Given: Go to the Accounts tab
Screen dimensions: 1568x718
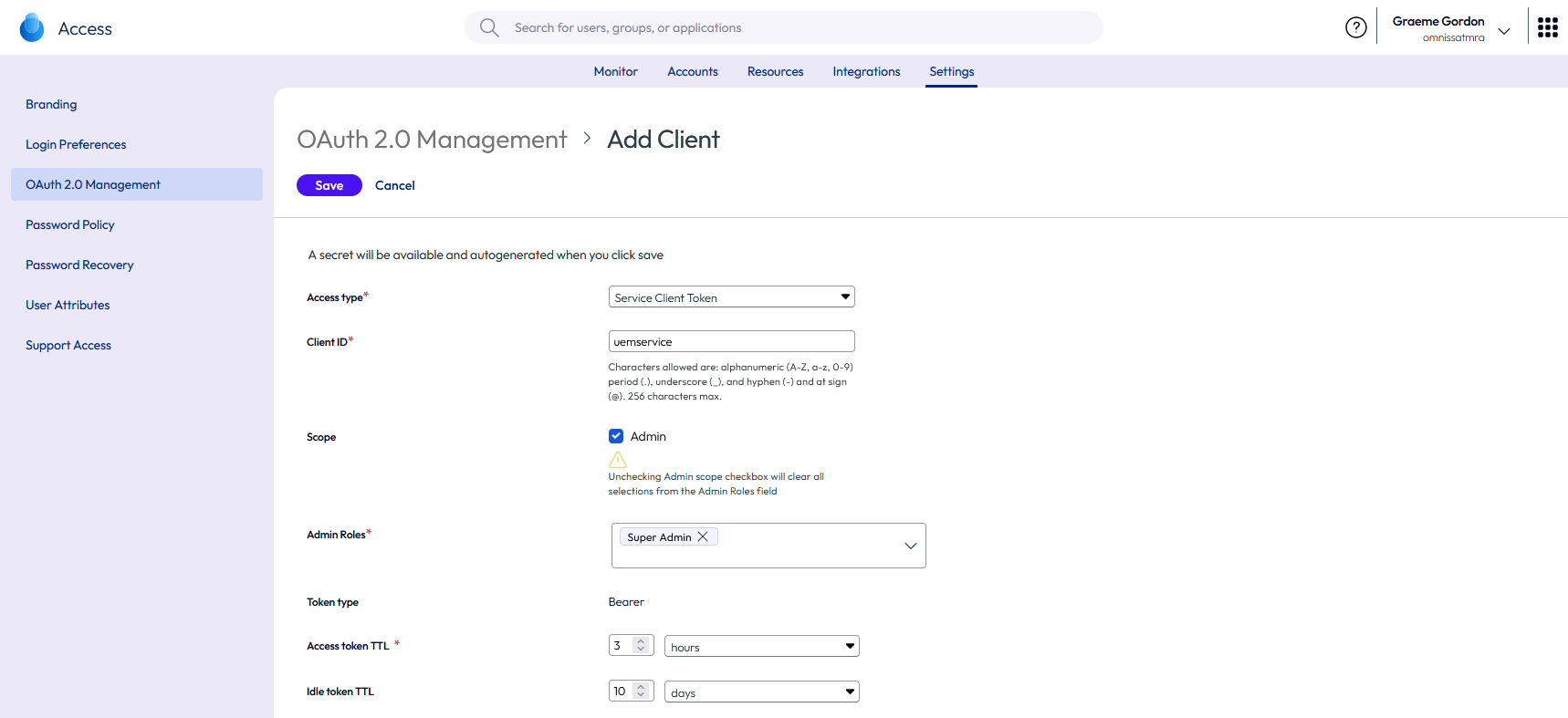Looking at the screenshot, I should click(692, 72).
